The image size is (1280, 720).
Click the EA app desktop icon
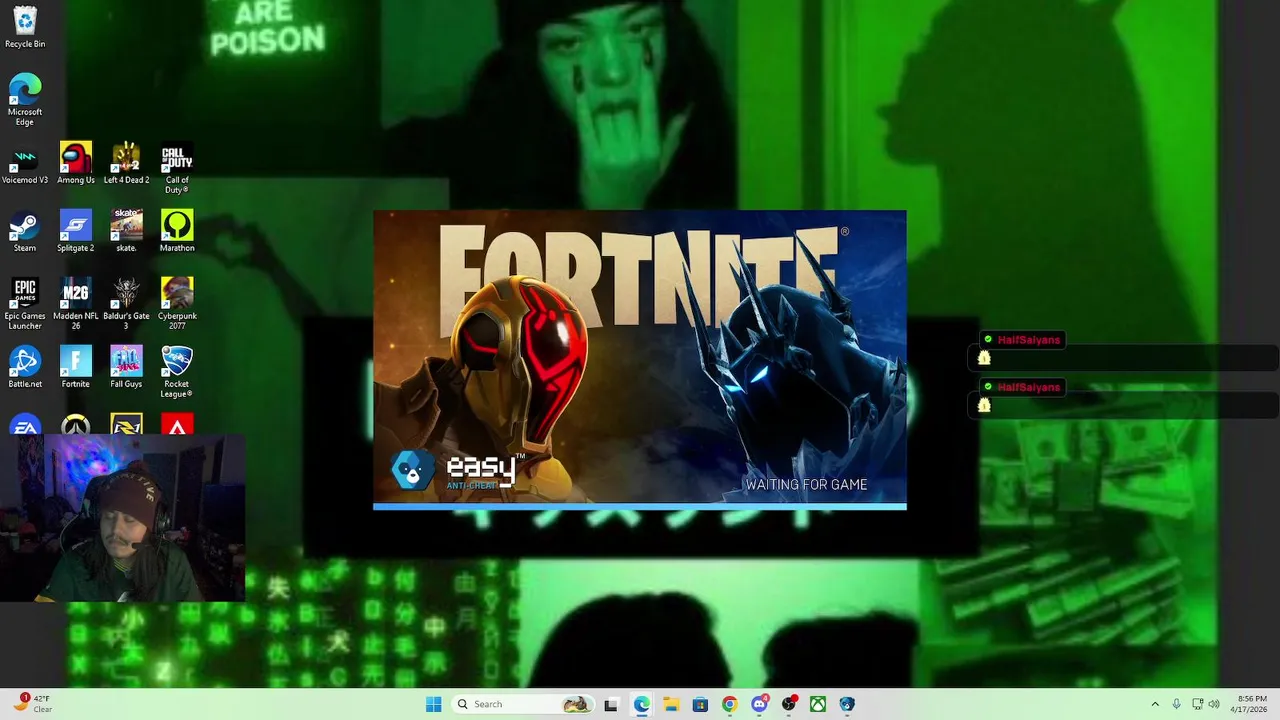(x=25, y=424)
